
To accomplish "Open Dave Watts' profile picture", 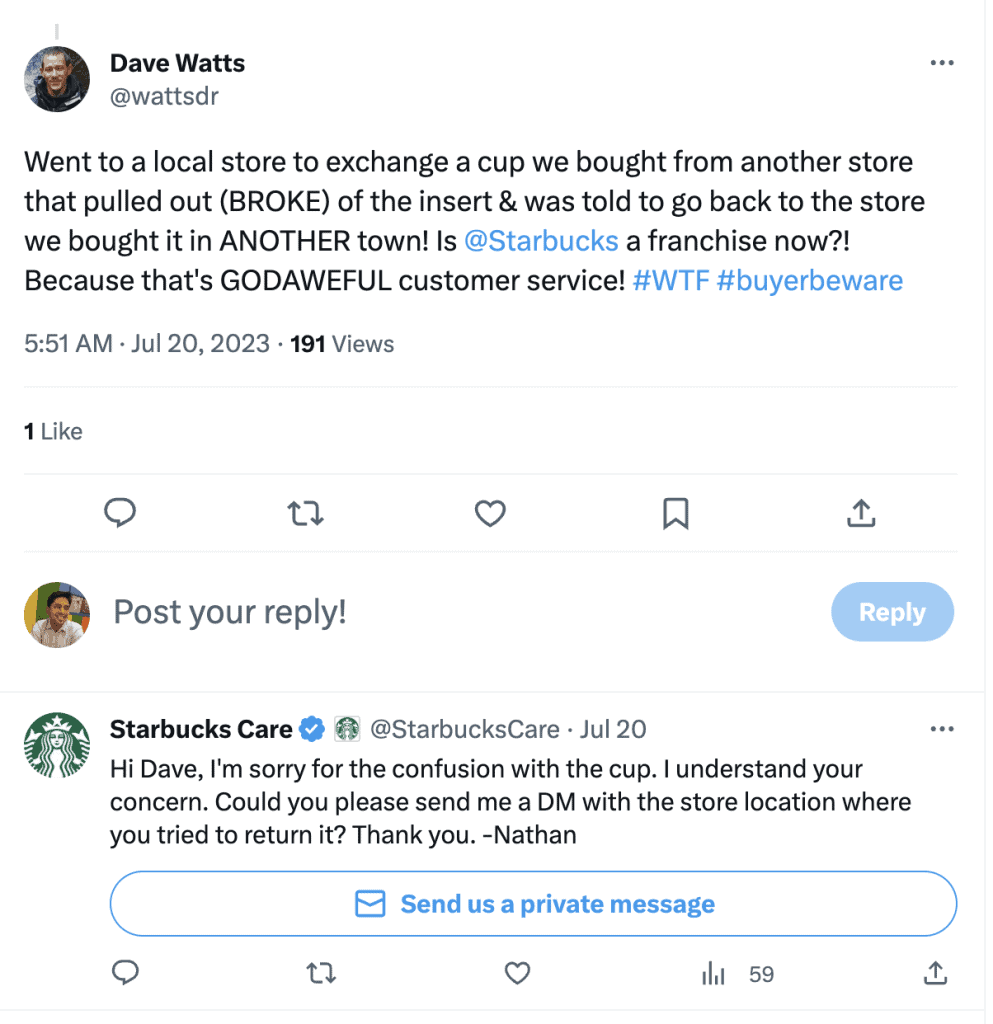I will (x=57, y=79).
